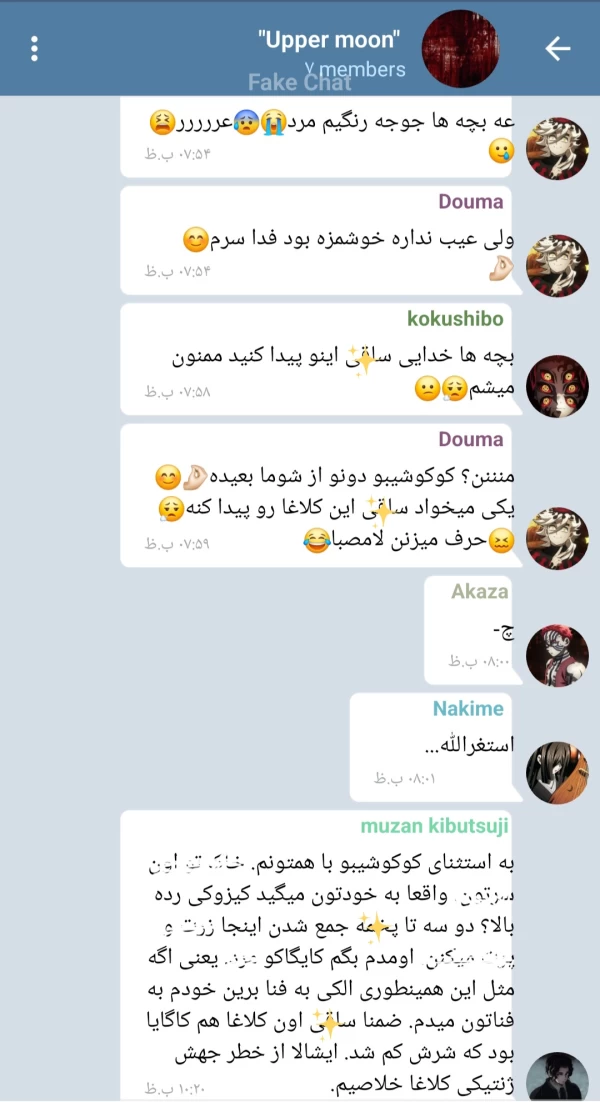Image resolution: width=600 pixels, height=1102 pixels.
Task: Select the muzan kibutsuji sender name
Action: 435,826
